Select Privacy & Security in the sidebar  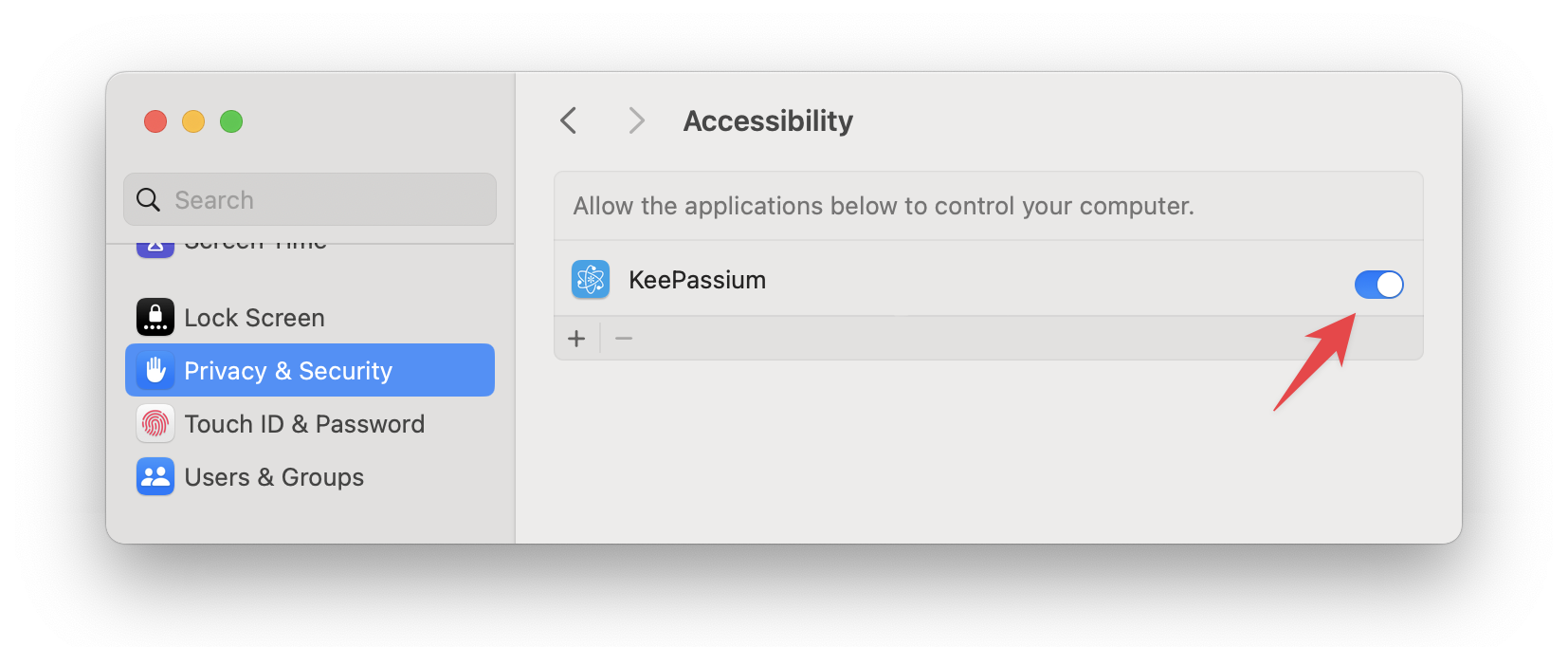pyautogui.click(x=288, y=370)
